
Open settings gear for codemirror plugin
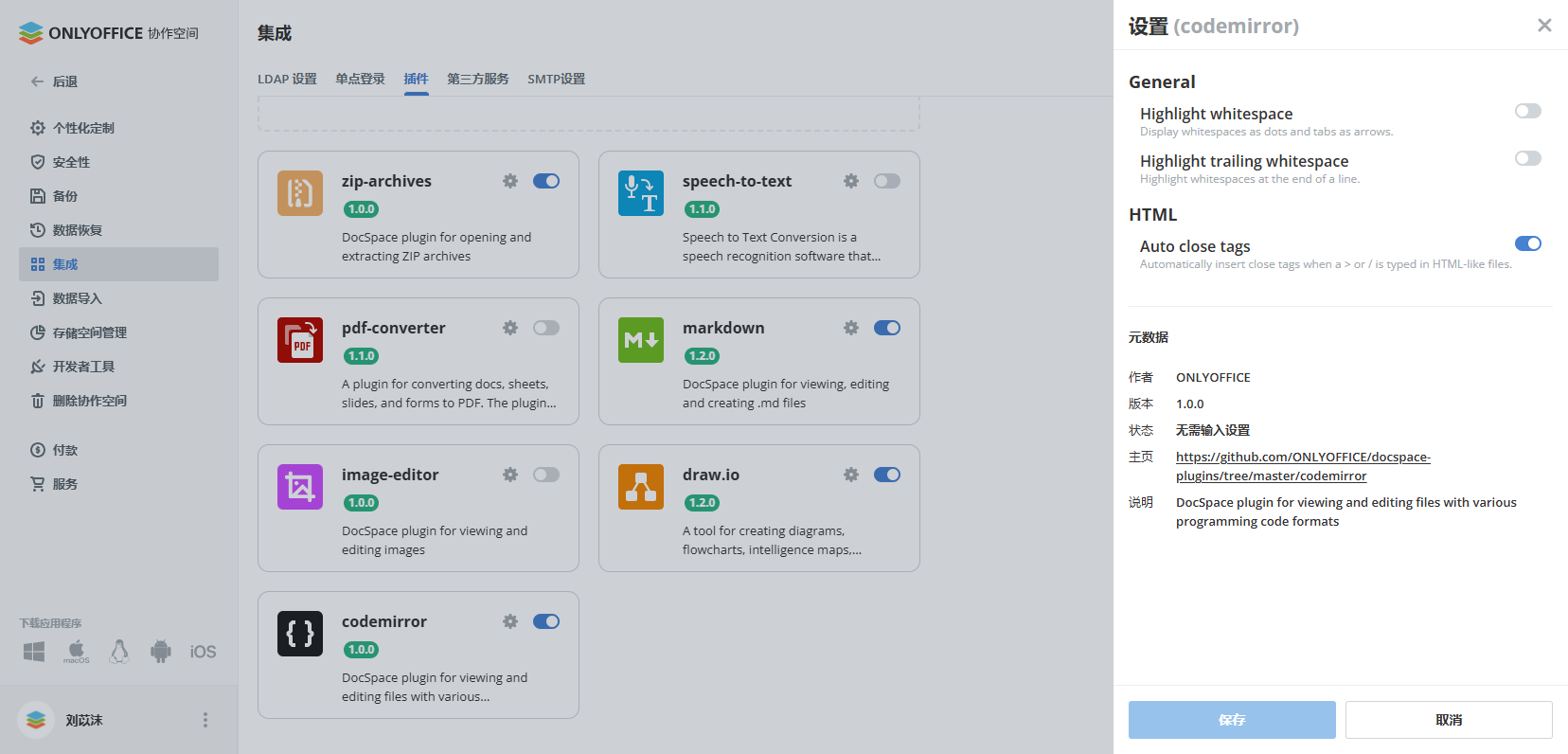click(510, 621)
